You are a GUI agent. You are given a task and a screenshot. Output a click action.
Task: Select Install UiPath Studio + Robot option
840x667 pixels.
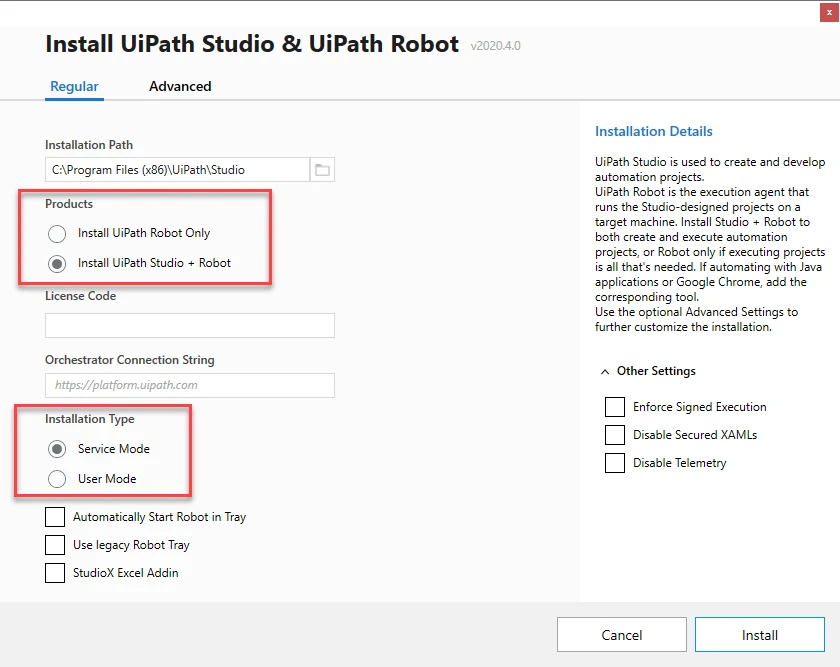point(57,264)
